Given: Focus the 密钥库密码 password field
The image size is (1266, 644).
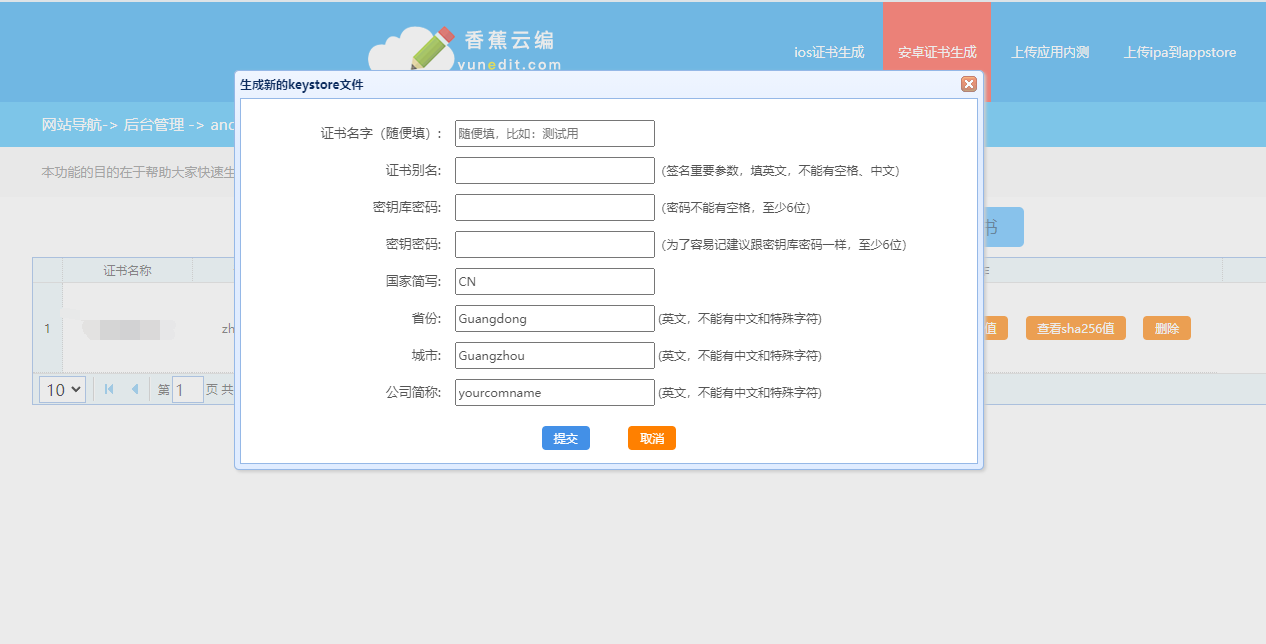Looking at the screenshot, I should 554,208.
